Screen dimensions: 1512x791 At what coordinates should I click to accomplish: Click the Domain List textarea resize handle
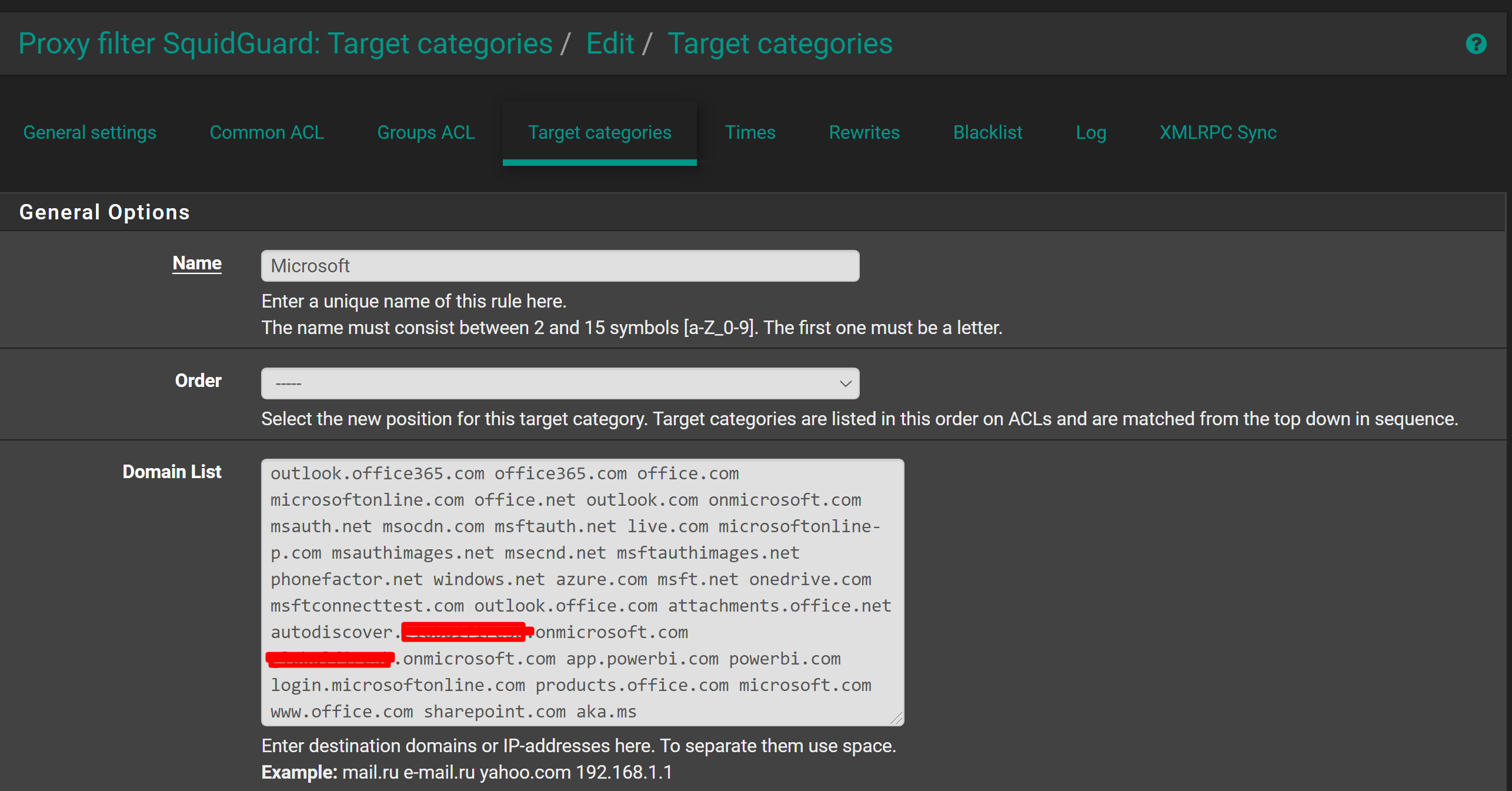point(896,718)
